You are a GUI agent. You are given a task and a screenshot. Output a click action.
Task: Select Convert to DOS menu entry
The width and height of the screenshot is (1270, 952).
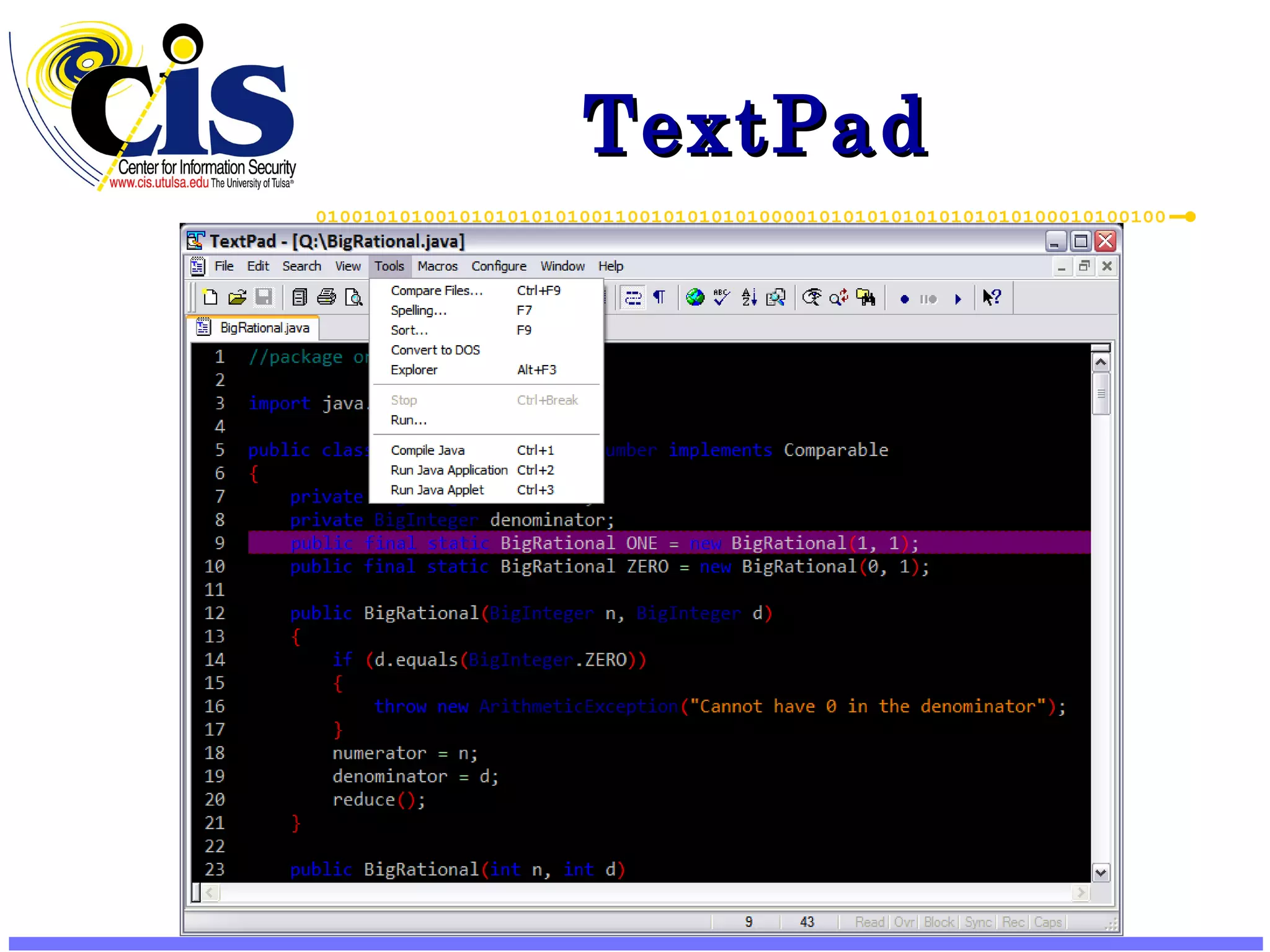(x=486, y=350)
